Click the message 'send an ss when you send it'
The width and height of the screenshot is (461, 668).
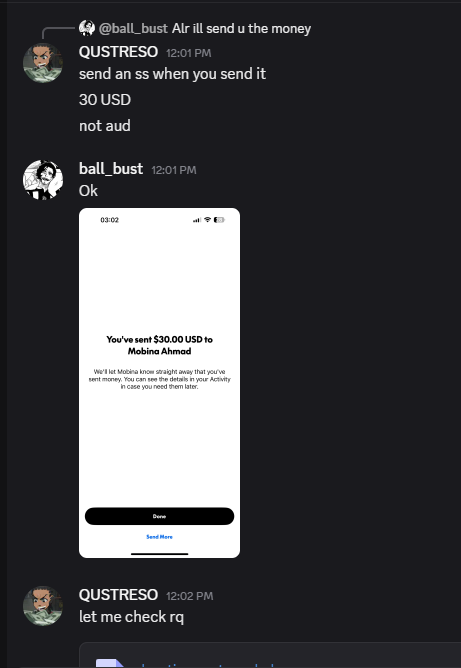coord(173,74)
